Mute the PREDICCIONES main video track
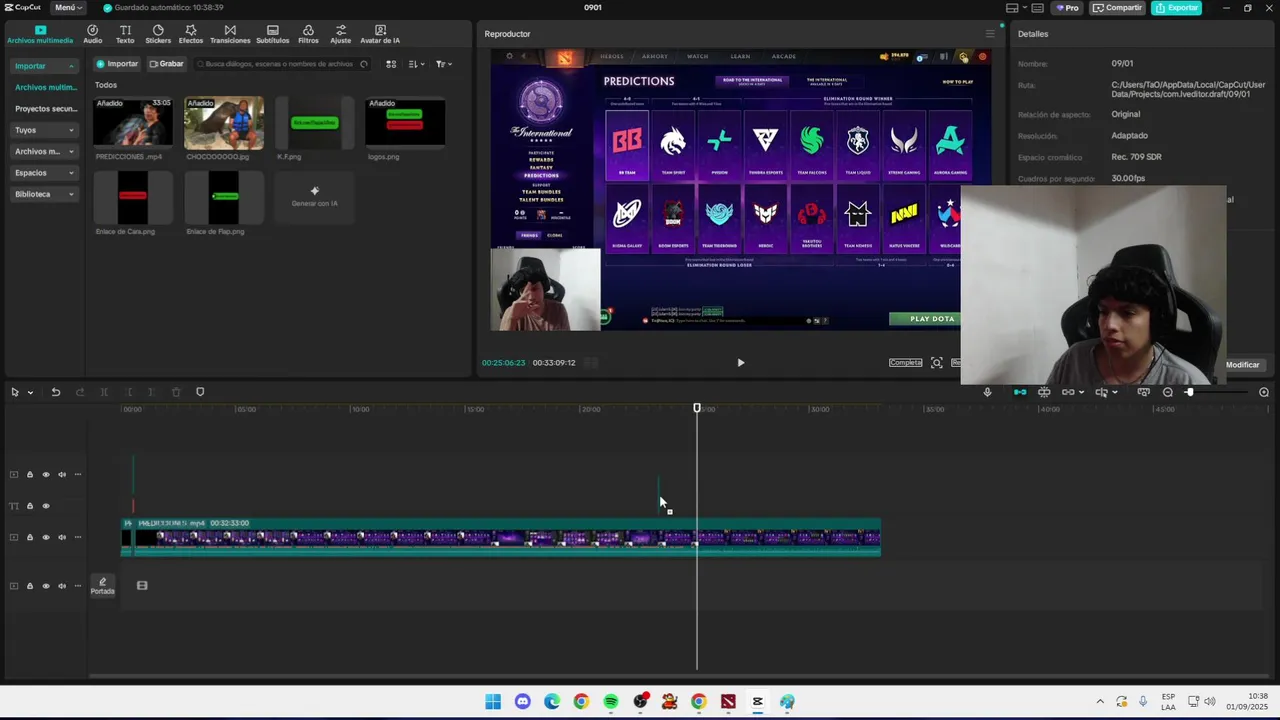The width and height of the screenshot is (1280, 720). click(x=61, y=537)
